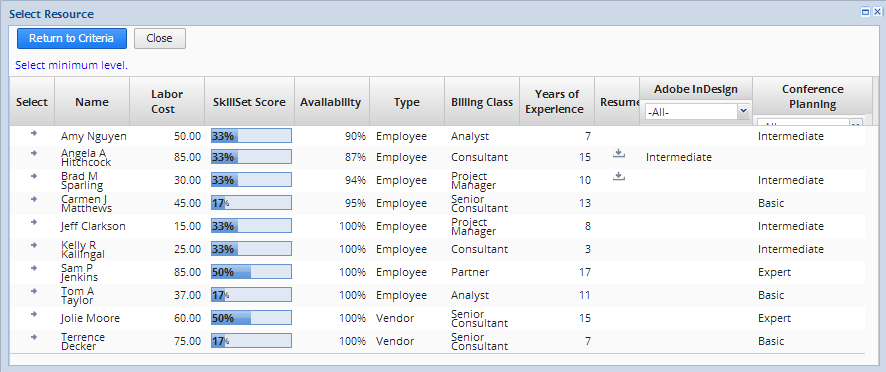The height and width of the screenshot is (372, 886).
Task: Click the Resume column header
Action: pyautogui.click(x=616, y=102)
